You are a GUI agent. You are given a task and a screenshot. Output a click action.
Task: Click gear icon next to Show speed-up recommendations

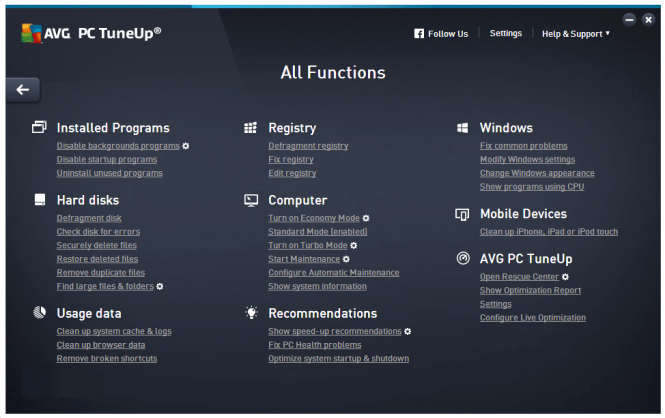(408, 332)
